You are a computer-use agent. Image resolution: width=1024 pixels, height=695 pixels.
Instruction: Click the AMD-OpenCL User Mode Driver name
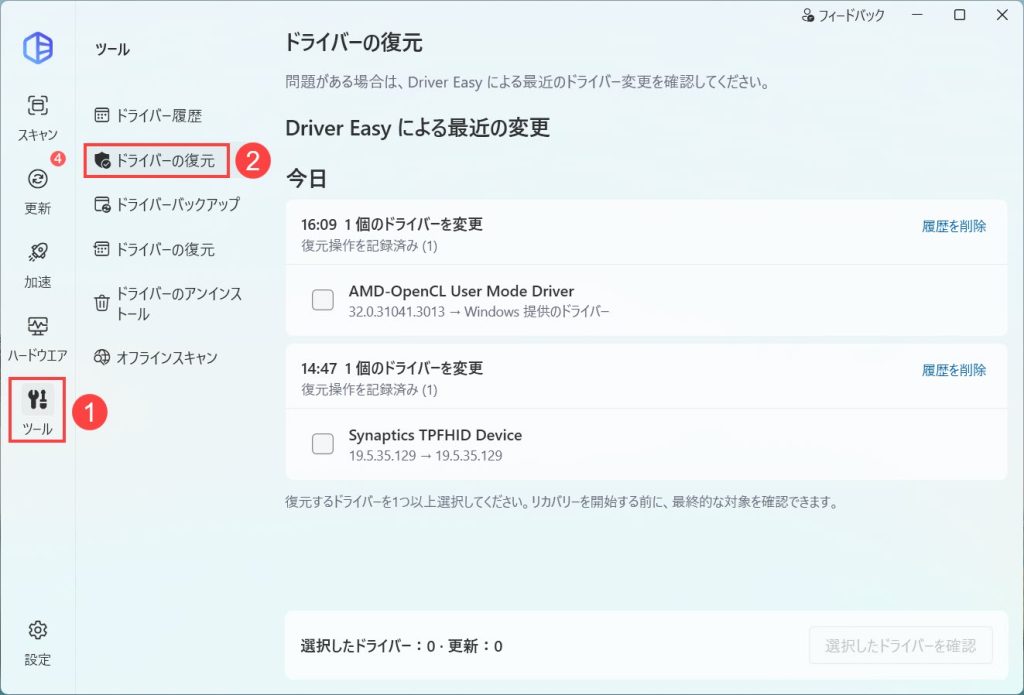point(461,291)
